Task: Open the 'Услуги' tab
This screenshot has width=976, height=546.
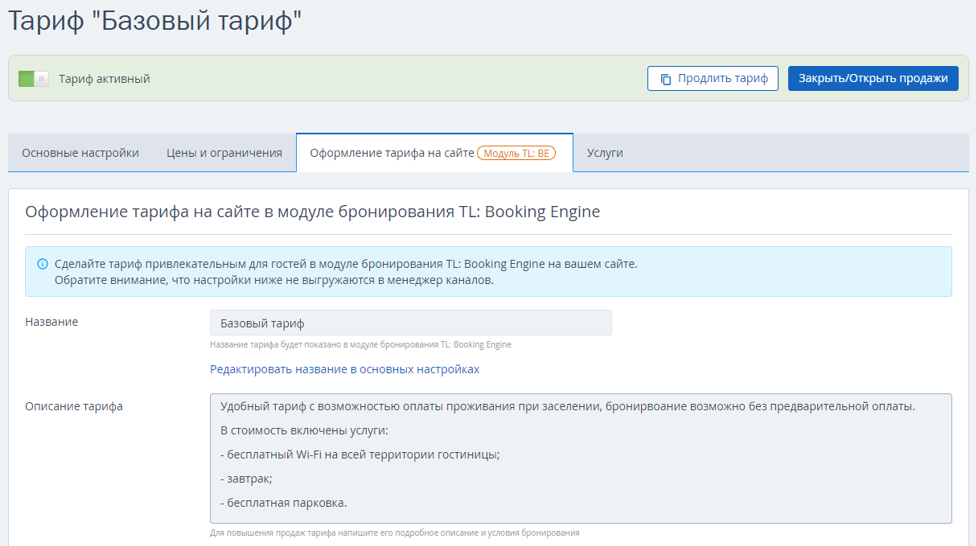Action: pos(604,153)
